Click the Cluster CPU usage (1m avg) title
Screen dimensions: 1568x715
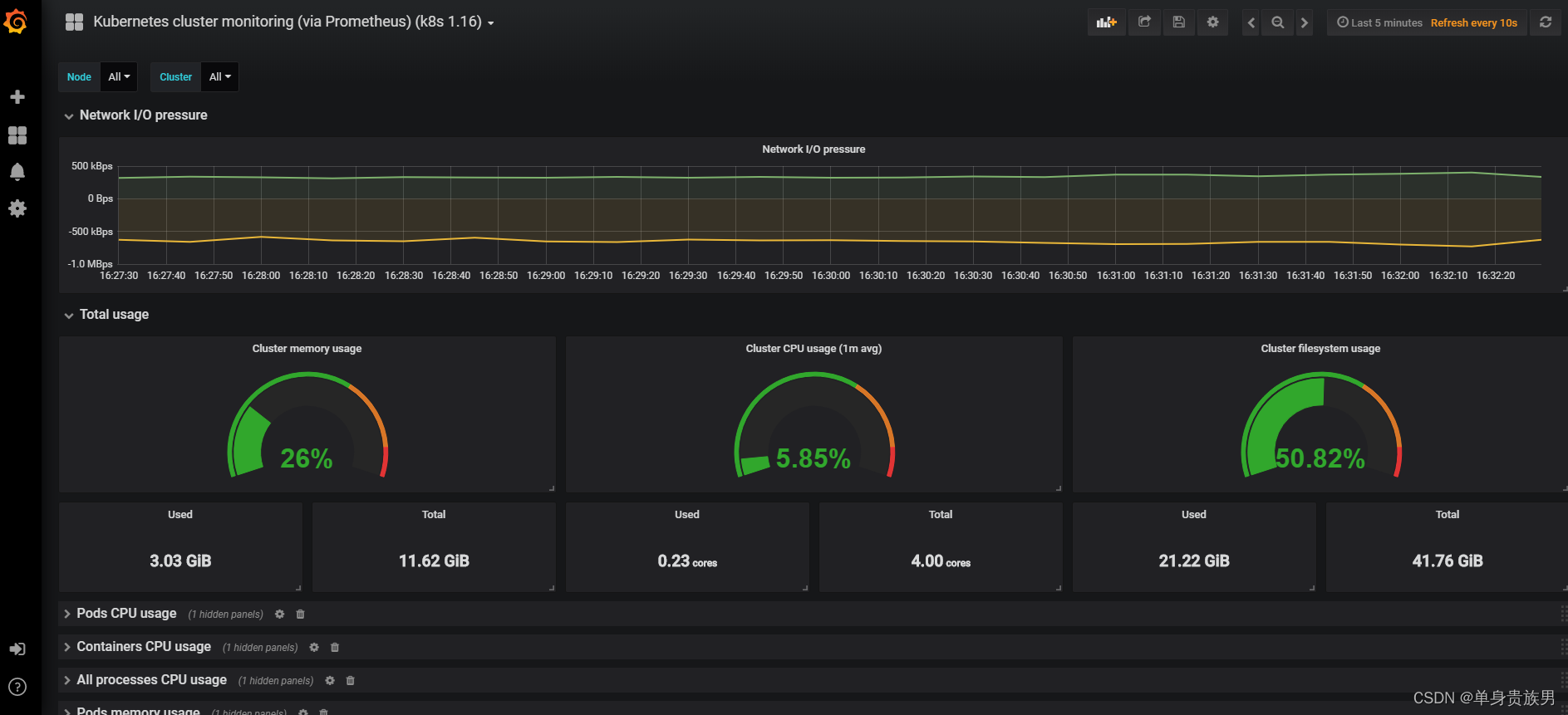813,349
